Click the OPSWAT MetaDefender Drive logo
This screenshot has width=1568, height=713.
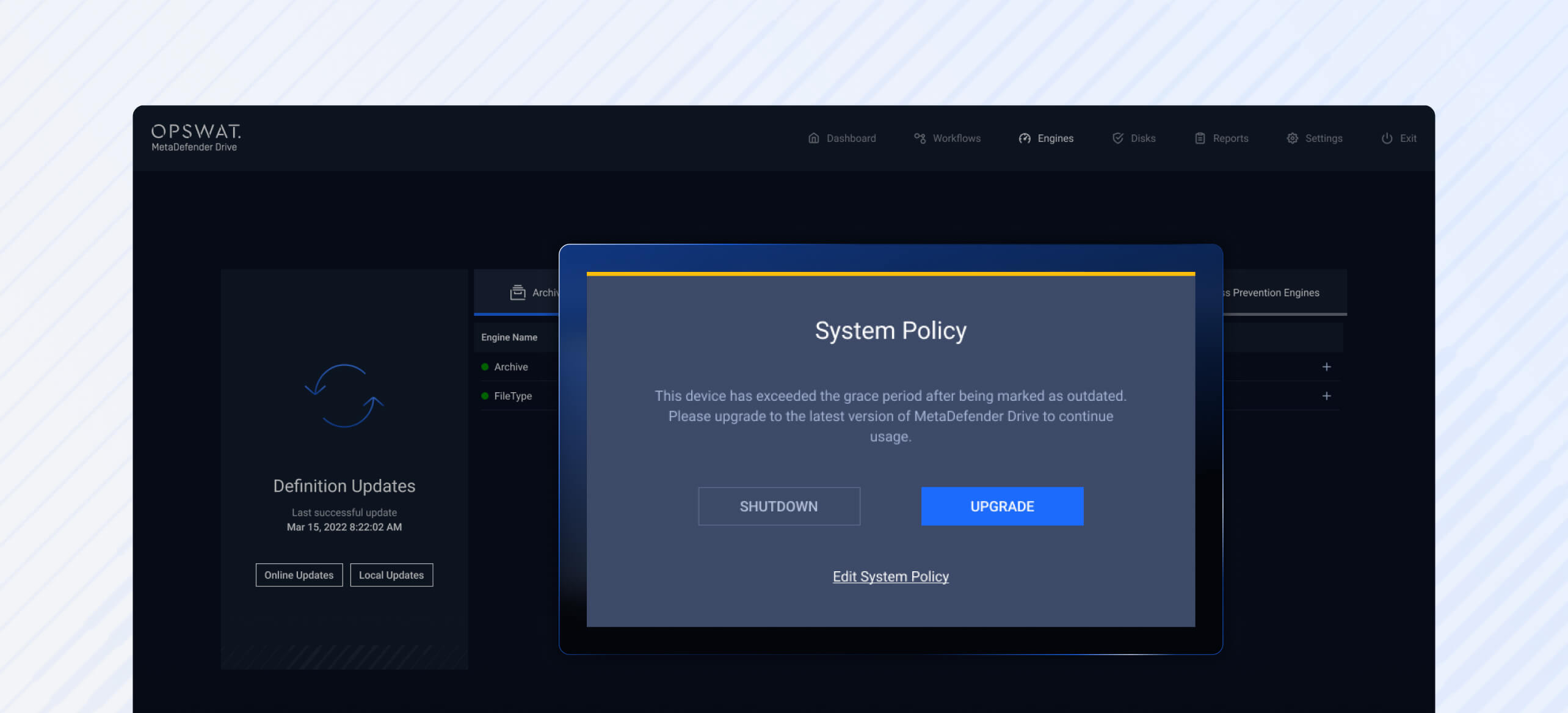point(195,137)
